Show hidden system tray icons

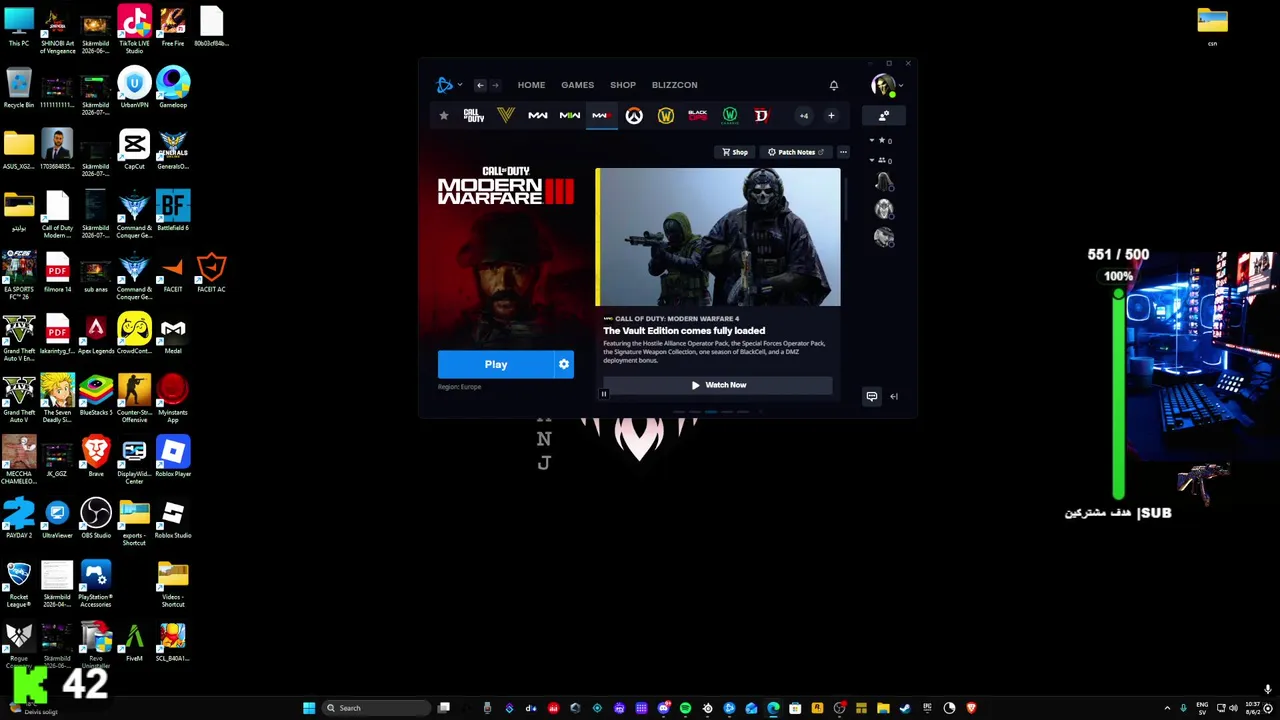click(1167, 708)
